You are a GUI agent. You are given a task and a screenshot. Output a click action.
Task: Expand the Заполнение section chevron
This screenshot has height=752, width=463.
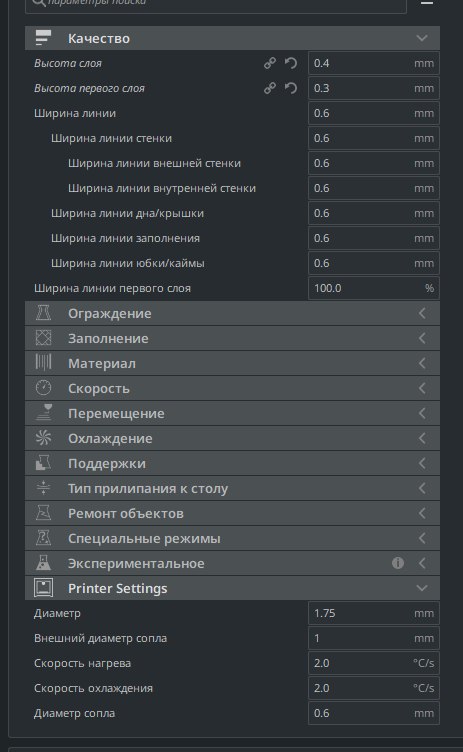coord(422,338)
